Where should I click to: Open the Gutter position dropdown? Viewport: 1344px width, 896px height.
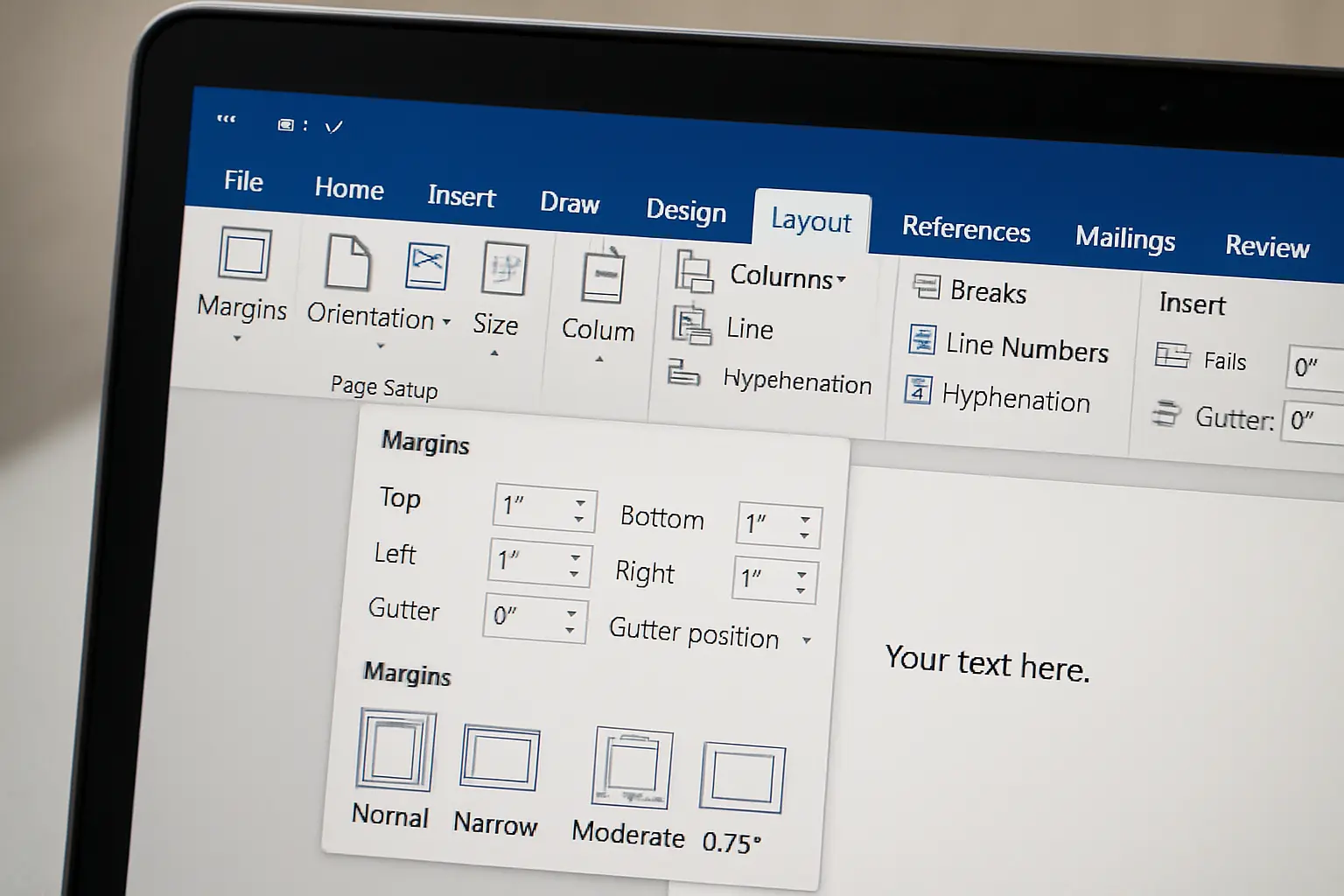807,640
